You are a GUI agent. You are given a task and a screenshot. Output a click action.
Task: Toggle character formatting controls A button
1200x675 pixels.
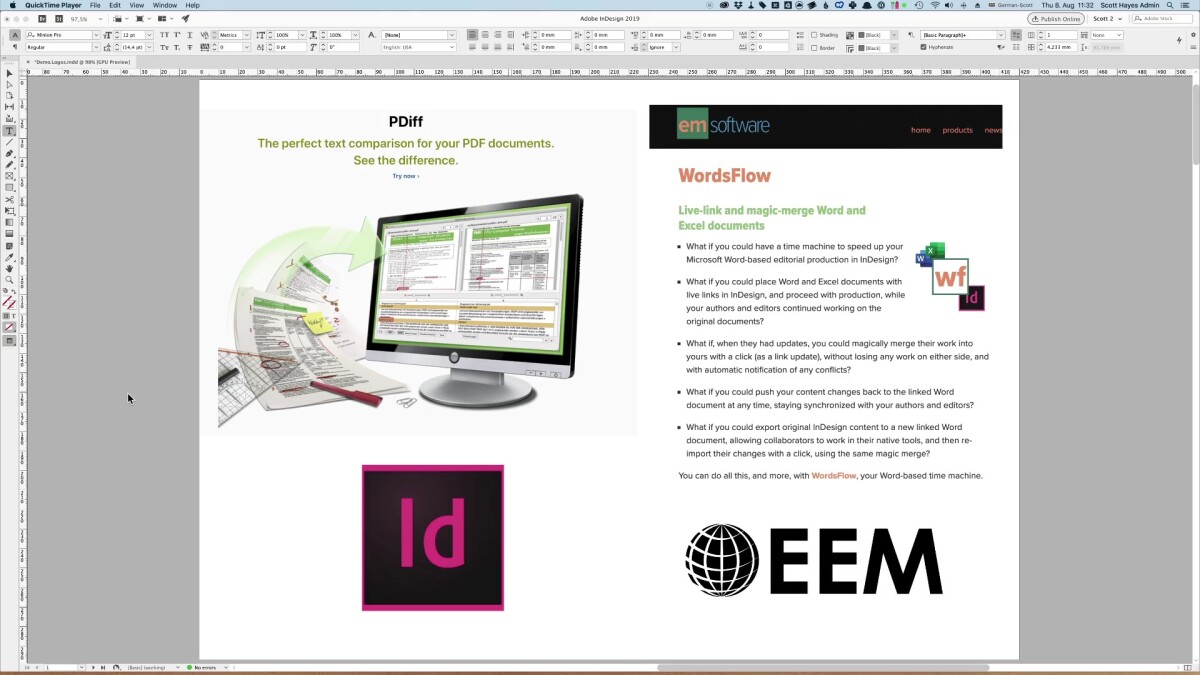[x=15, y=35]
